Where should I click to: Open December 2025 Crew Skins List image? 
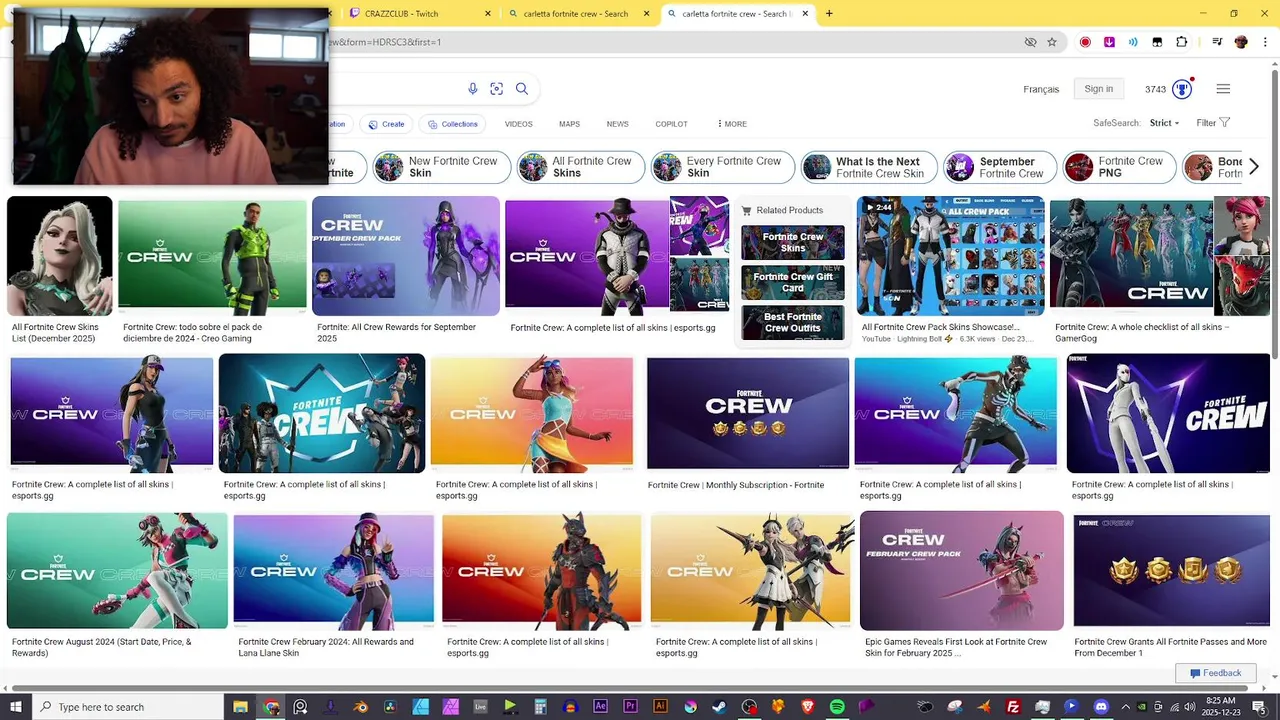pyautogui.click(x=60, y=256)
